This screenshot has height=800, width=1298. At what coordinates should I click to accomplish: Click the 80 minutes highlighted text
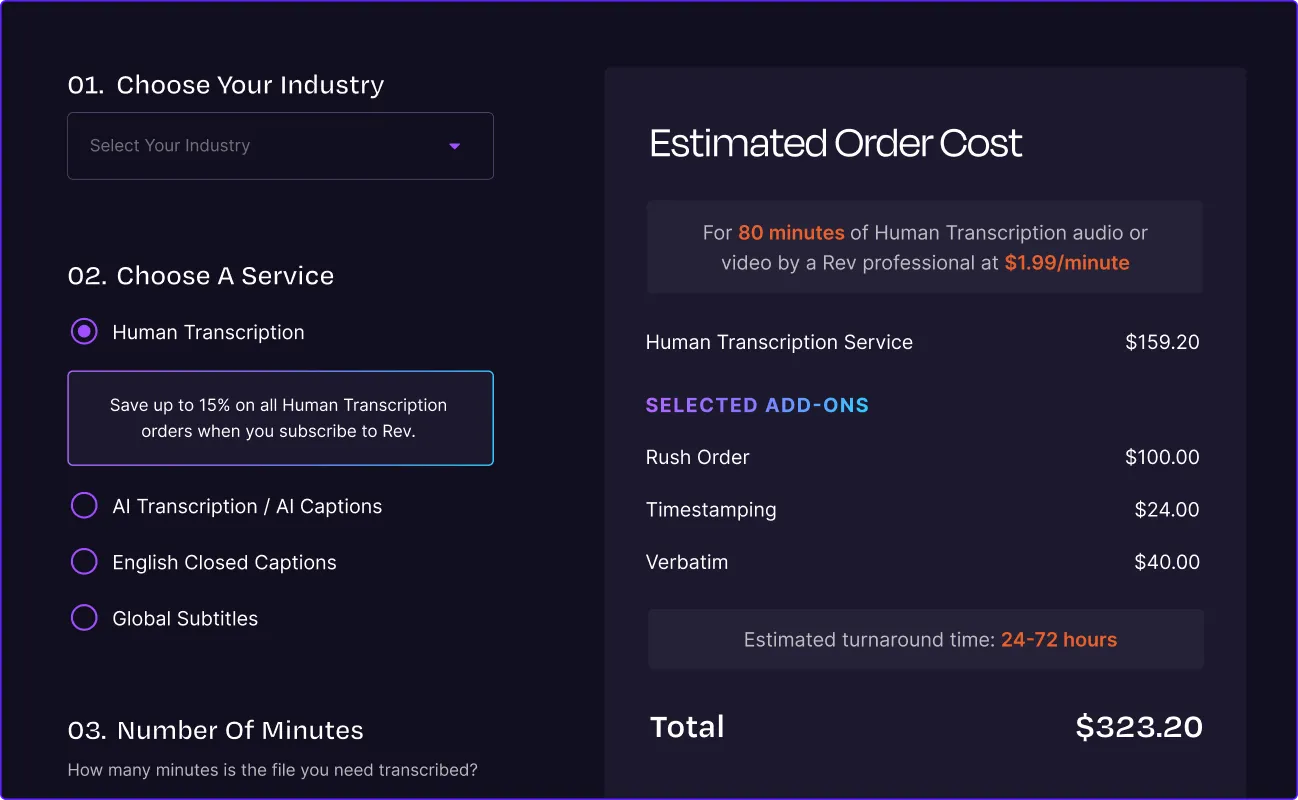tap(791, 233)
